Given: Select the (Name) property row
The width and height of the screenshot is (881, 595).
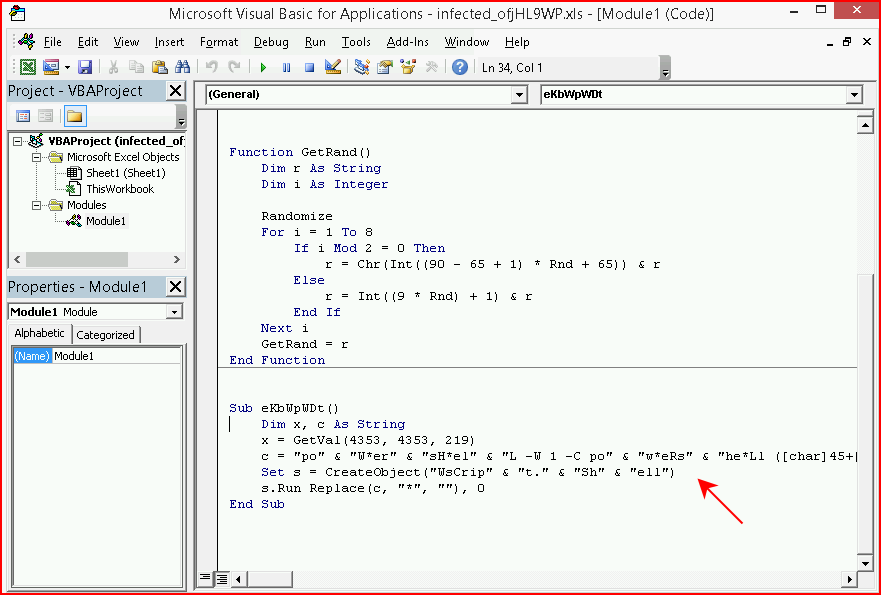Looking at the screenshot, I should point(32,356).
